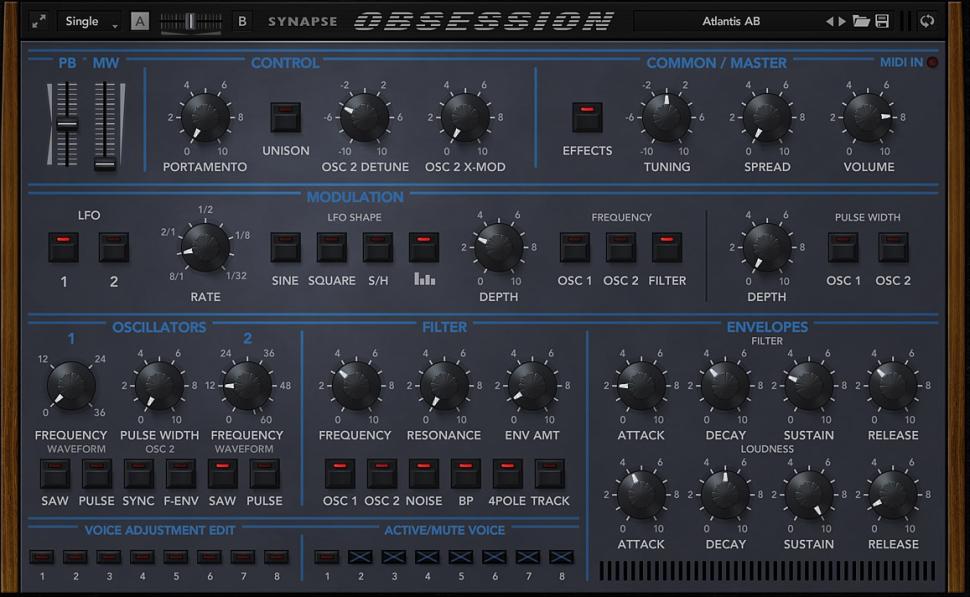Open the Atlantis AB preset name list
The image size is (970, 597).
(x=730, y=21)
